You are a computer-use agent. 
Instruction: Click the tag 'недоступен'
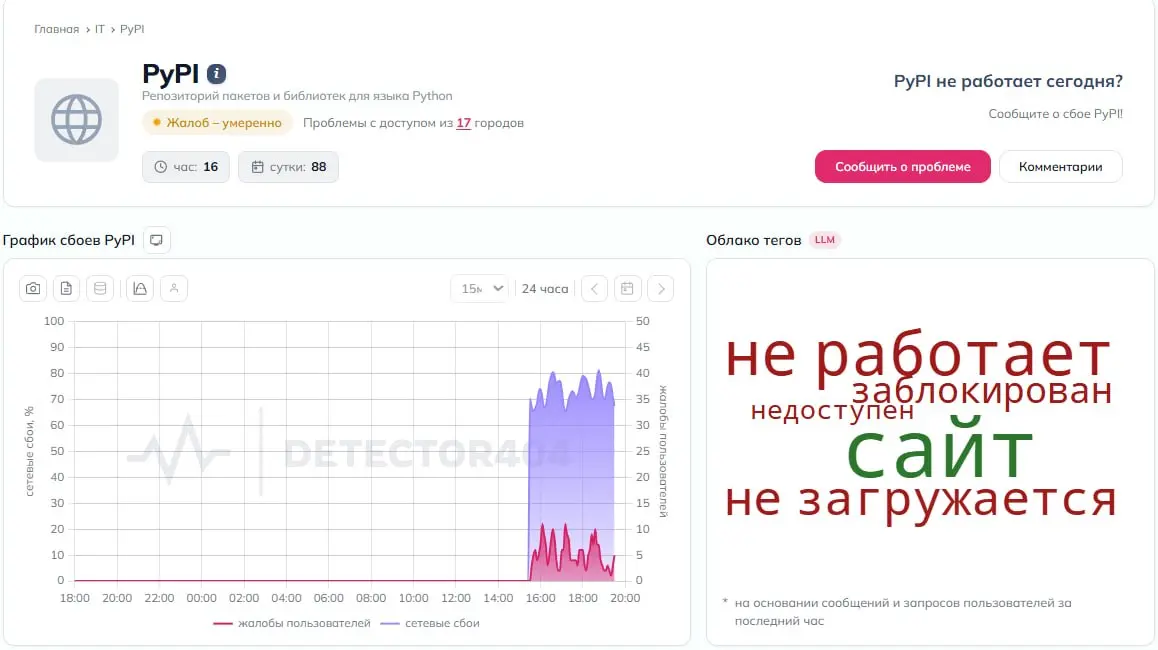tap(832, 410)
